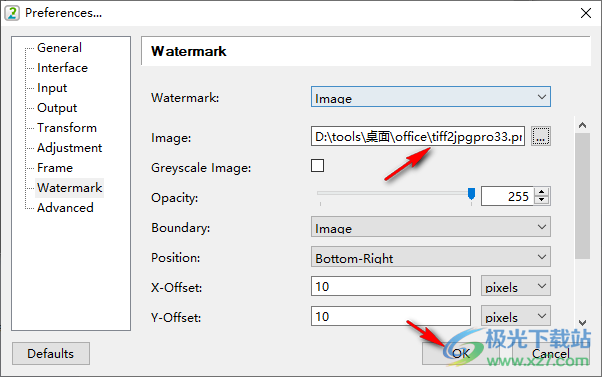602x377 pixels.
Task: Open the Watermark type dropdown
Action: click(x=430, y=97)
